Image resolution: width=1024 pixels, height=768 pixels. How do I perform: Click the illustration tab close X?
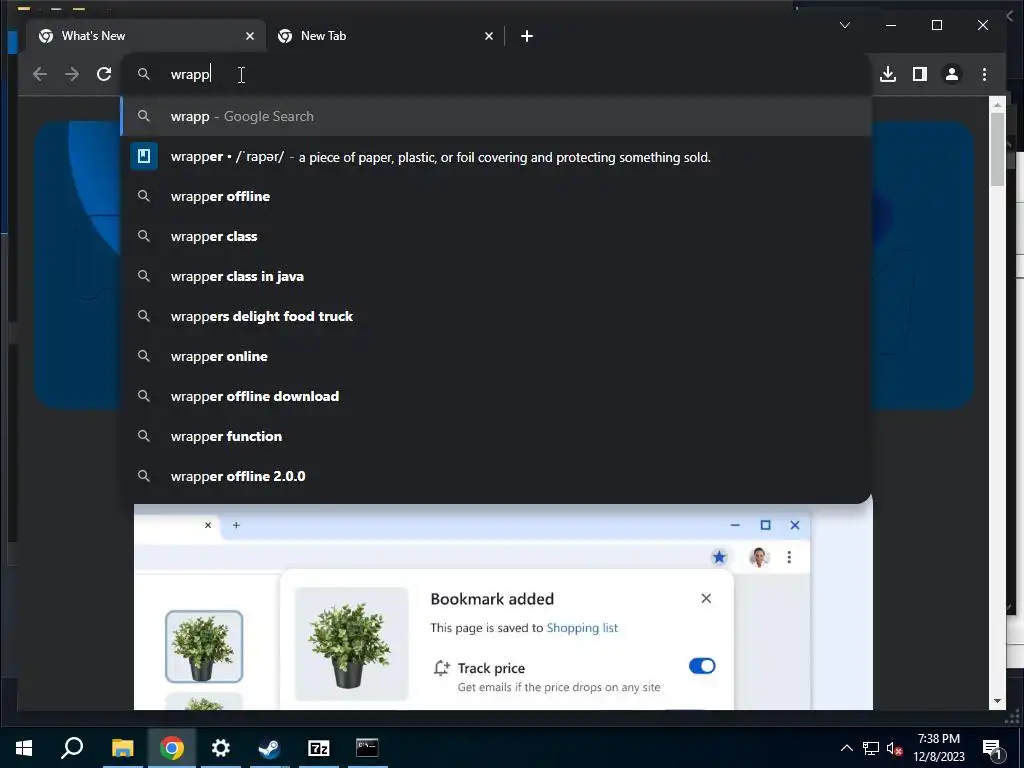pyautogui.click(x=208, y=525)
